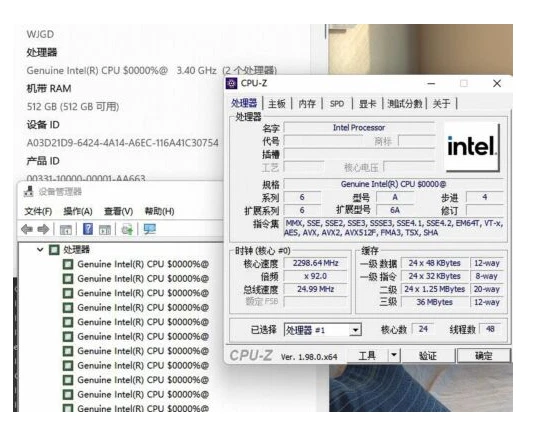
Task: Click the device ID A03D21D9-6424-4A14-A6EC-116A41C30754
Action: coord(123,143)
